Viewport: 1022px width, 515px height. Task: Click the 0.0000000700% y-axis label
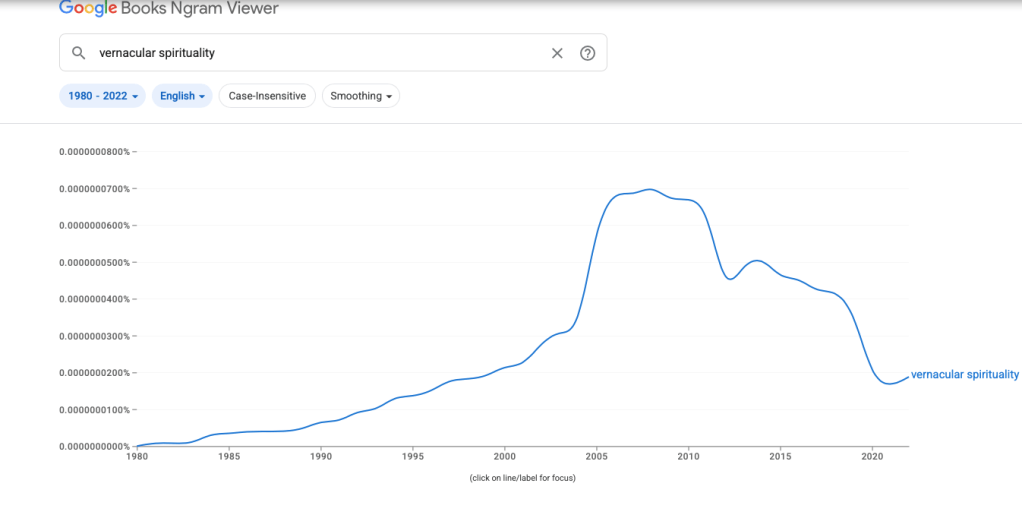(94, 189)
